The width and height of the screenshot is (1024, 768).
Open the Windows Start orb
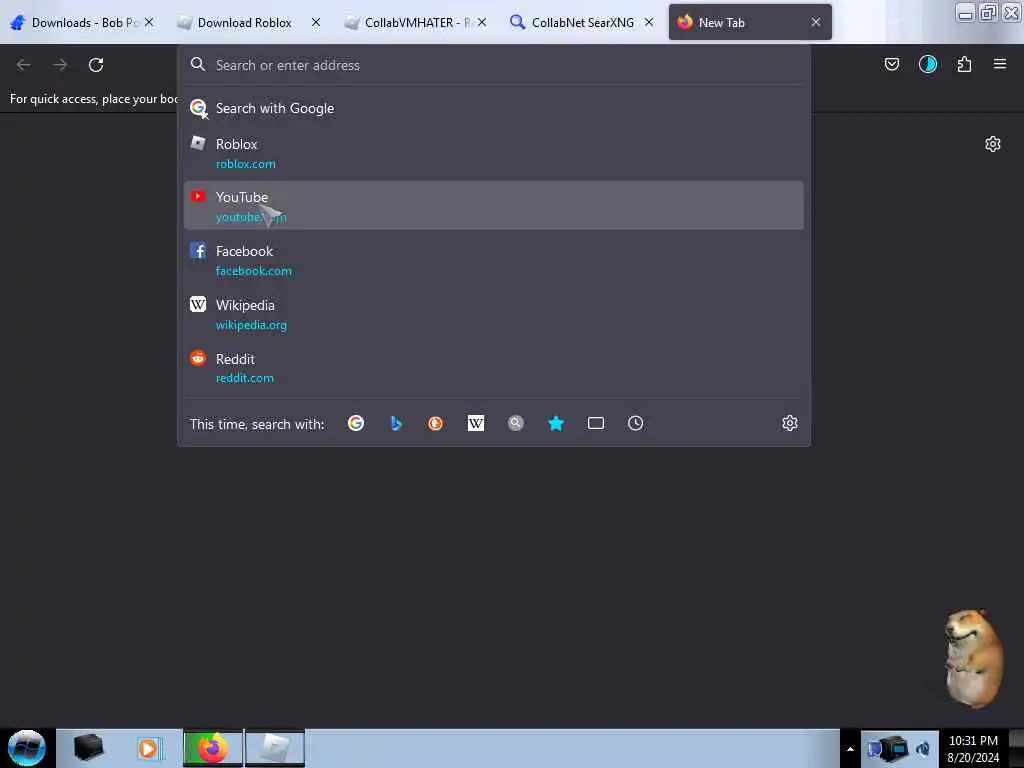pyautogui.click(x=27, y=748)
